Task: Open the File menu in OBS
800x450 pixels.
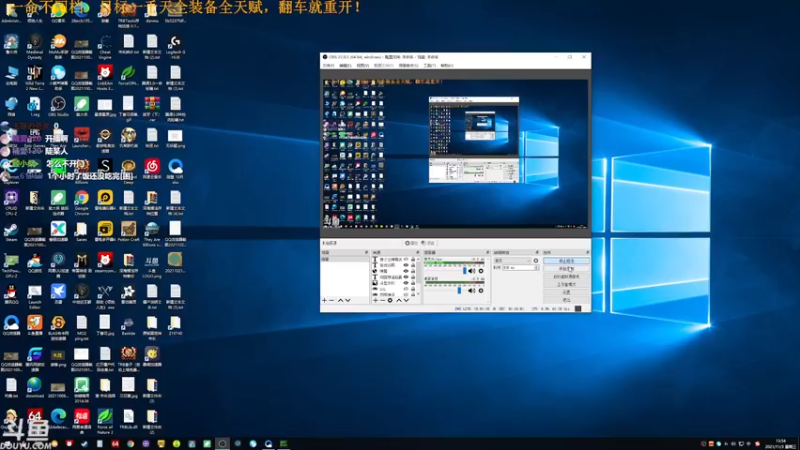Action: (328, 65)
